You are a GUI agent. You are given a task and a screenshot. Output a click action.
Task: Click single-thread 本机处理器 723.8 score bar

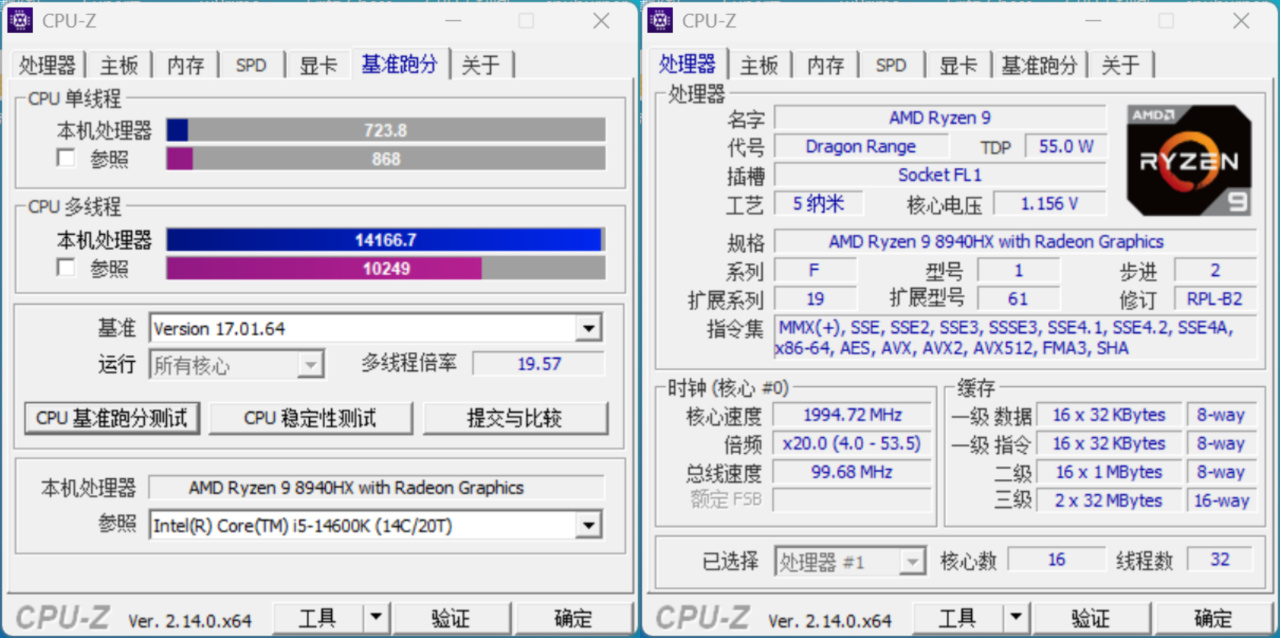point(386,130)
